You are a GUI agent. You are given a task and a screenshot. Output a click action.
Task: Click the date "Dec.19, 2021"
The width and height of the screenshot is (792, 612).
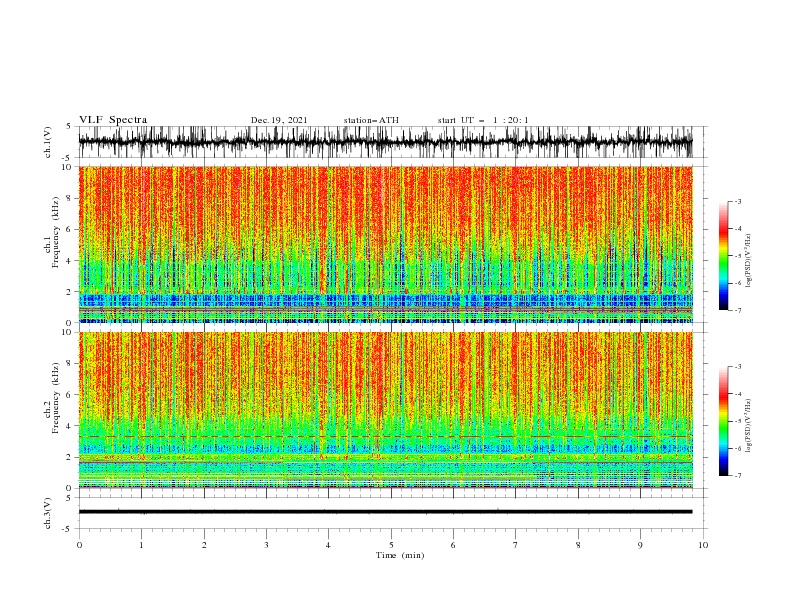pyautogui.click(x=279, y=120)
